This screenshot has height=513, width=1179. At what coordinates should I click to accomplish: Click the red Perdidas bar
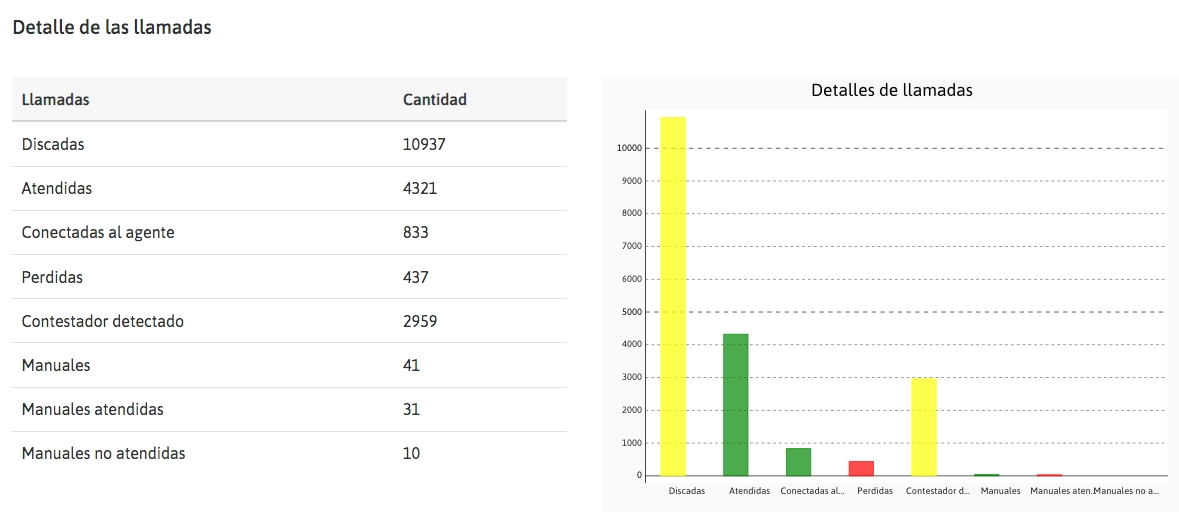pyautogui.click(x=861, y=469)
